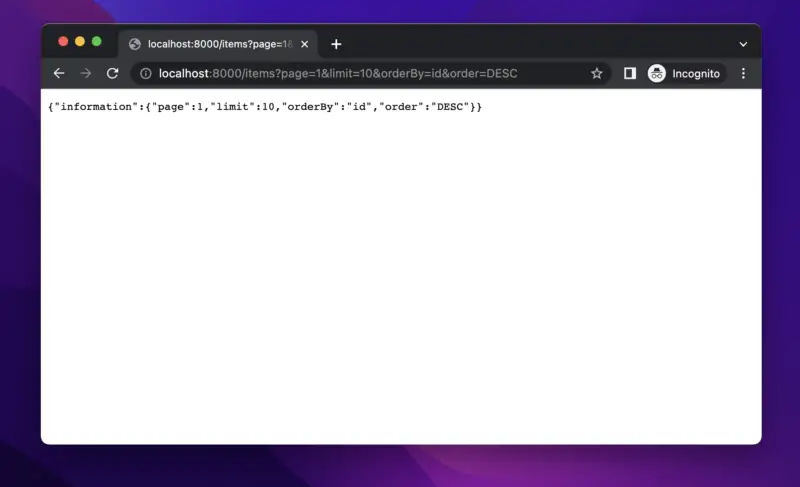Click the yellow minimize window button
The height and width of the screenshot is (487, 800).
pyautogui.click(x=80, y=41)
